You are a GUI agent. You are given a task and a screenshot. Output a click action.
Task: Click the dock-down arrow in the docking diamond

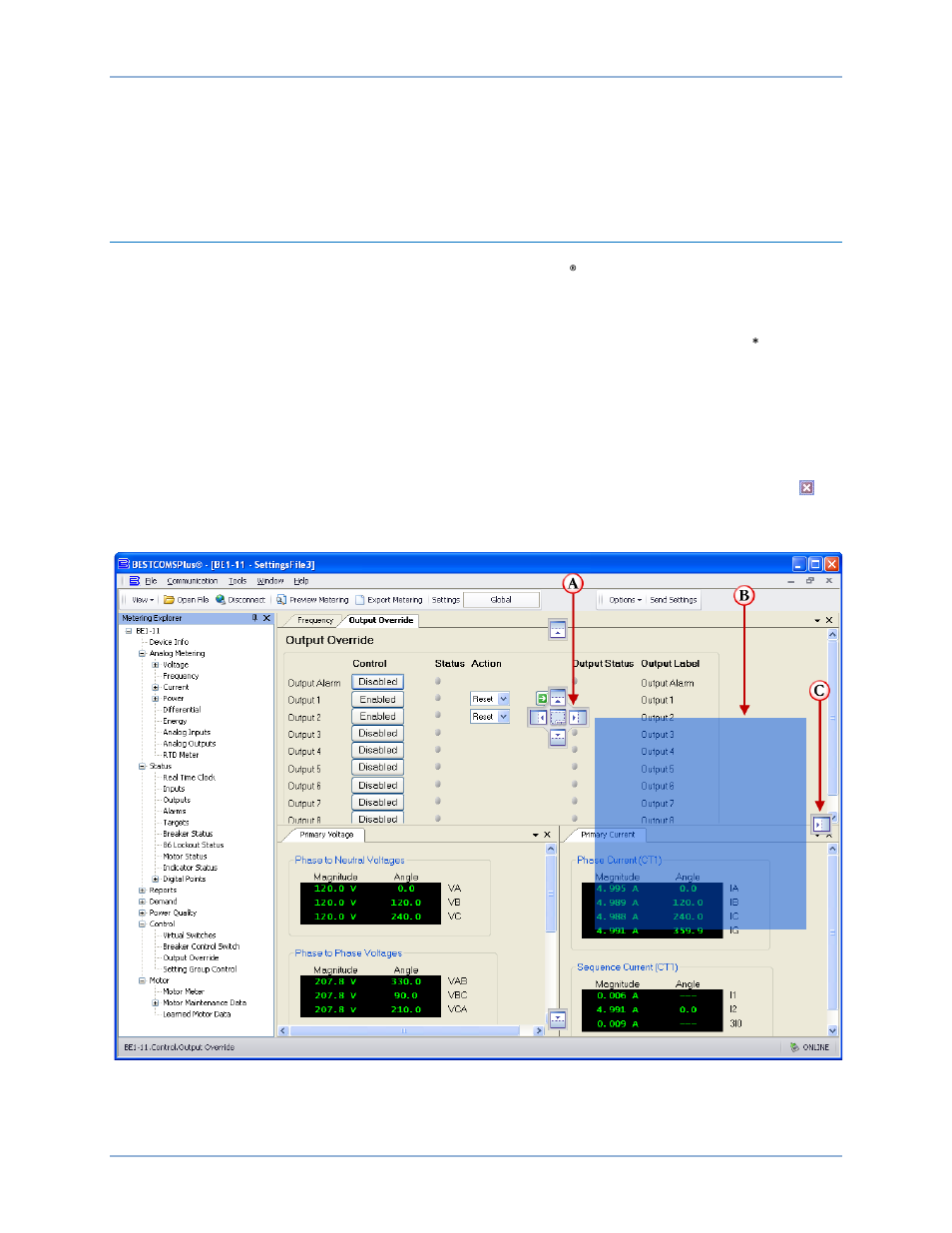(558, 736)
